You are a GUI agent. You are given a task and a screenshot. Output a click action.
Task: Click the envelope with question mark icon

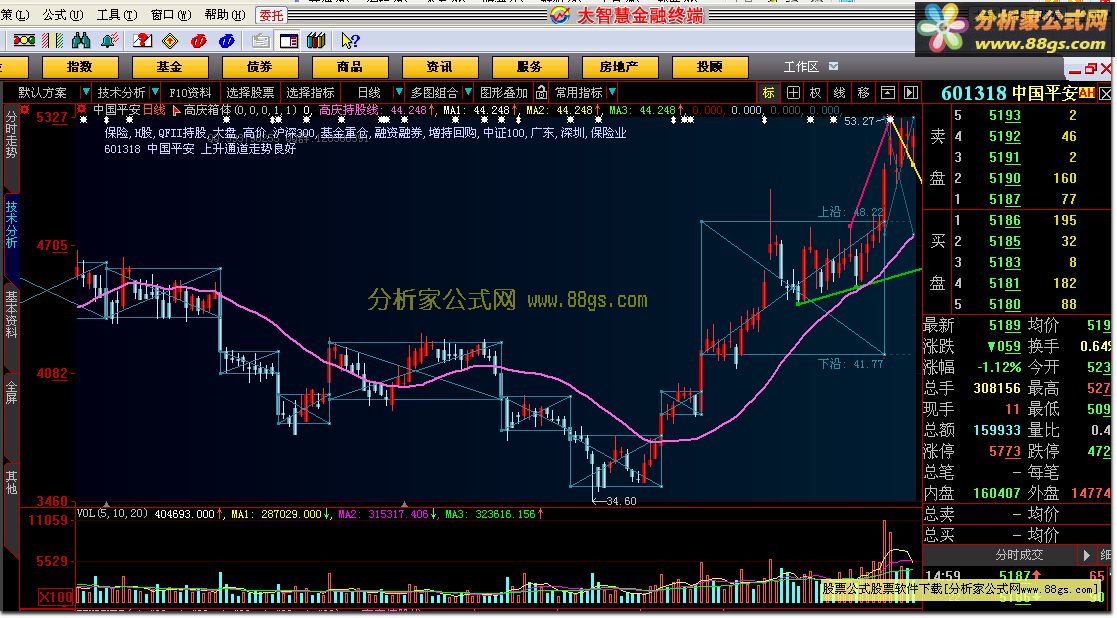pos(142,41)
